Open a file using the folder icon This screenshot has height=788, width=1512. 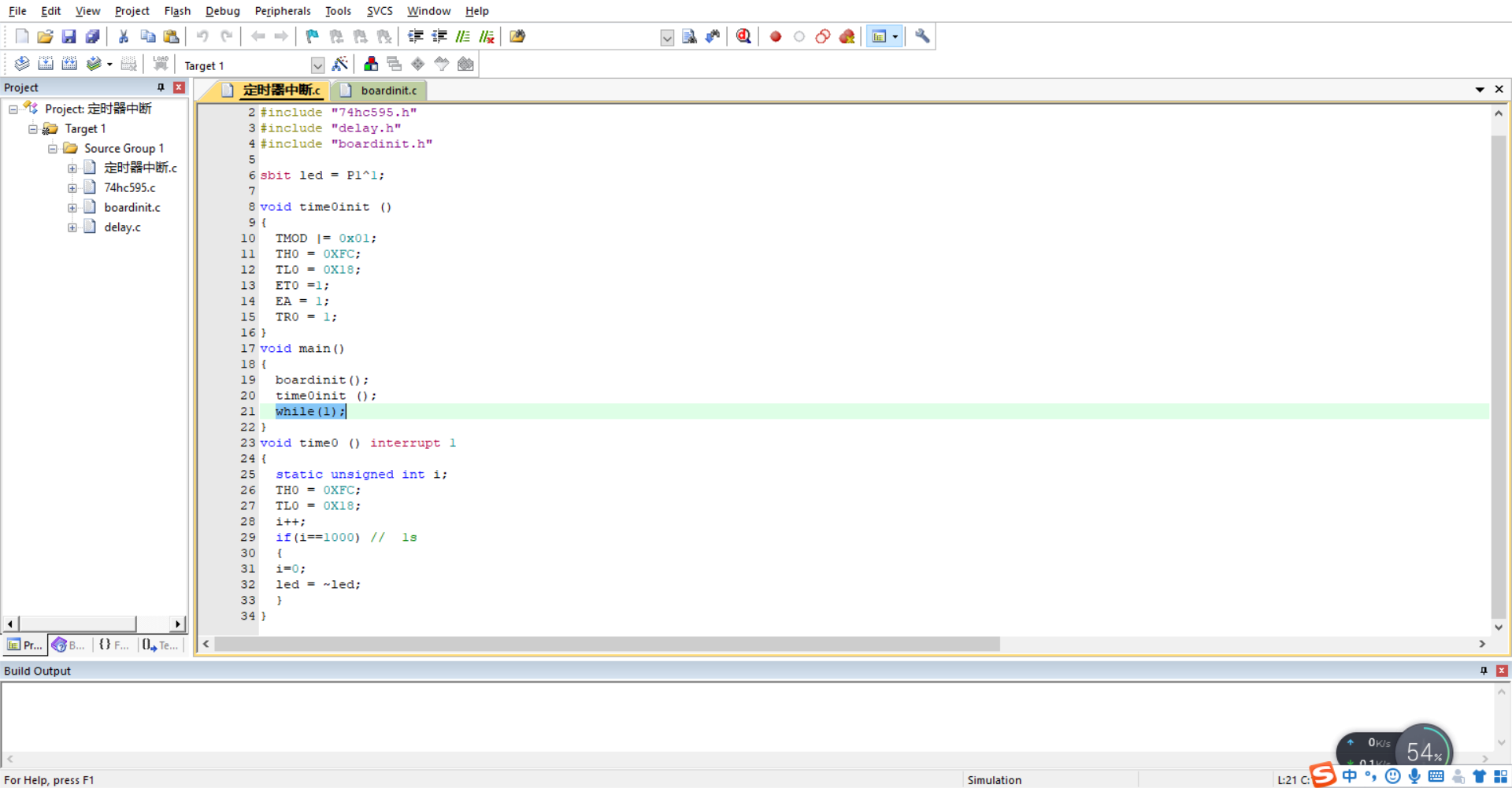click(45, 36)
